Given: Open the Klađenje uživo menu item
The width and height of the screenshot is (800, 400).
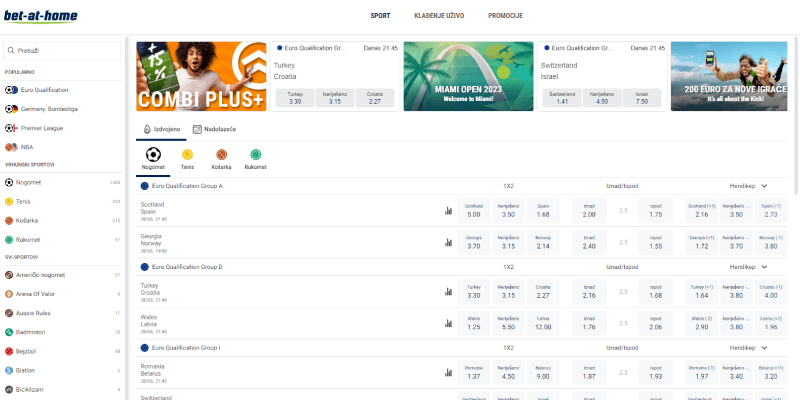Looking at the screenshot, I should pyautogui.click(x=439, y=16).
